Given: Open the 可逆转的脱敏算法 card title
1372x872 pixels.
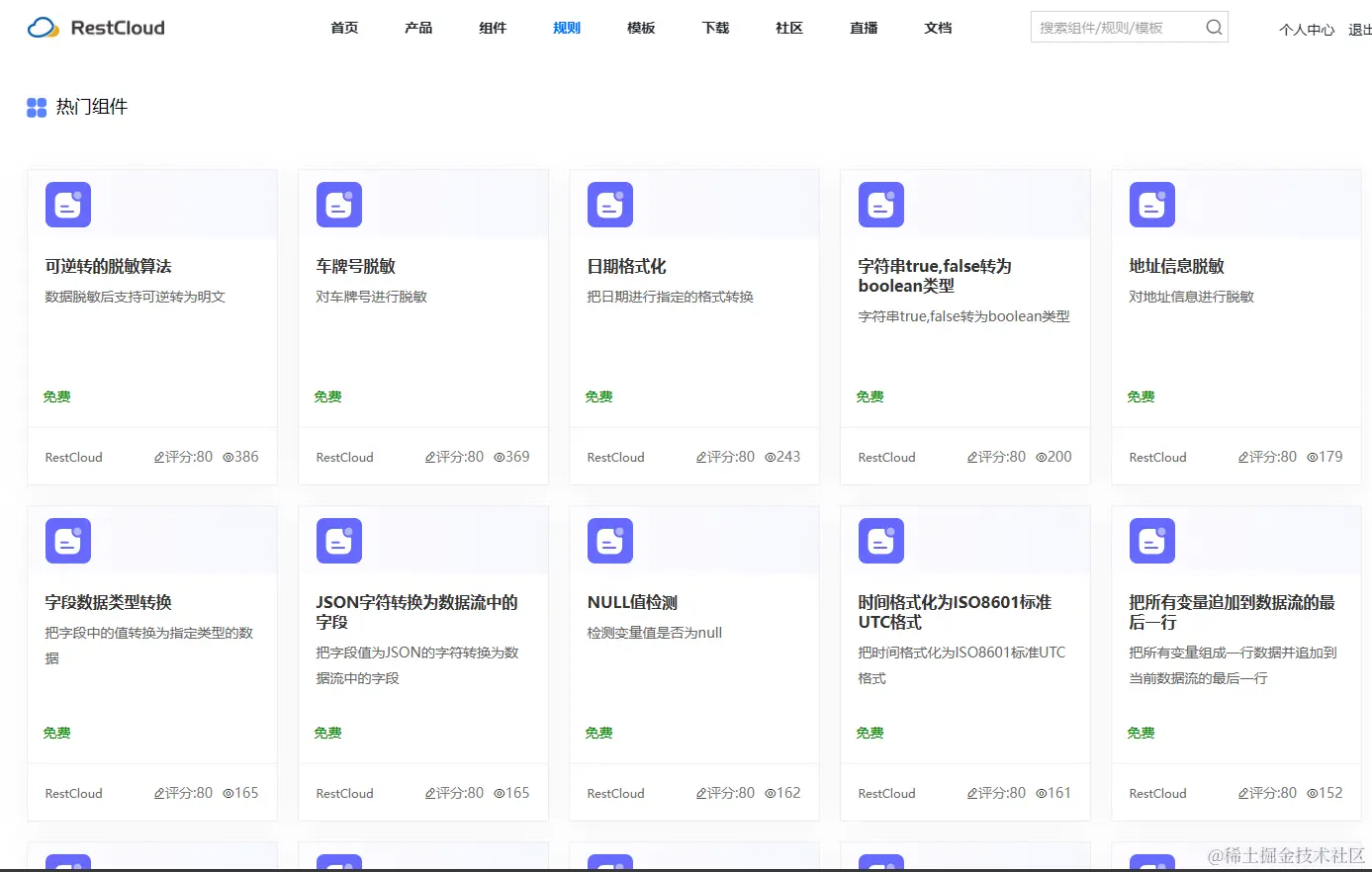Looking at the screenshot, I should click(x=108, y=266).
